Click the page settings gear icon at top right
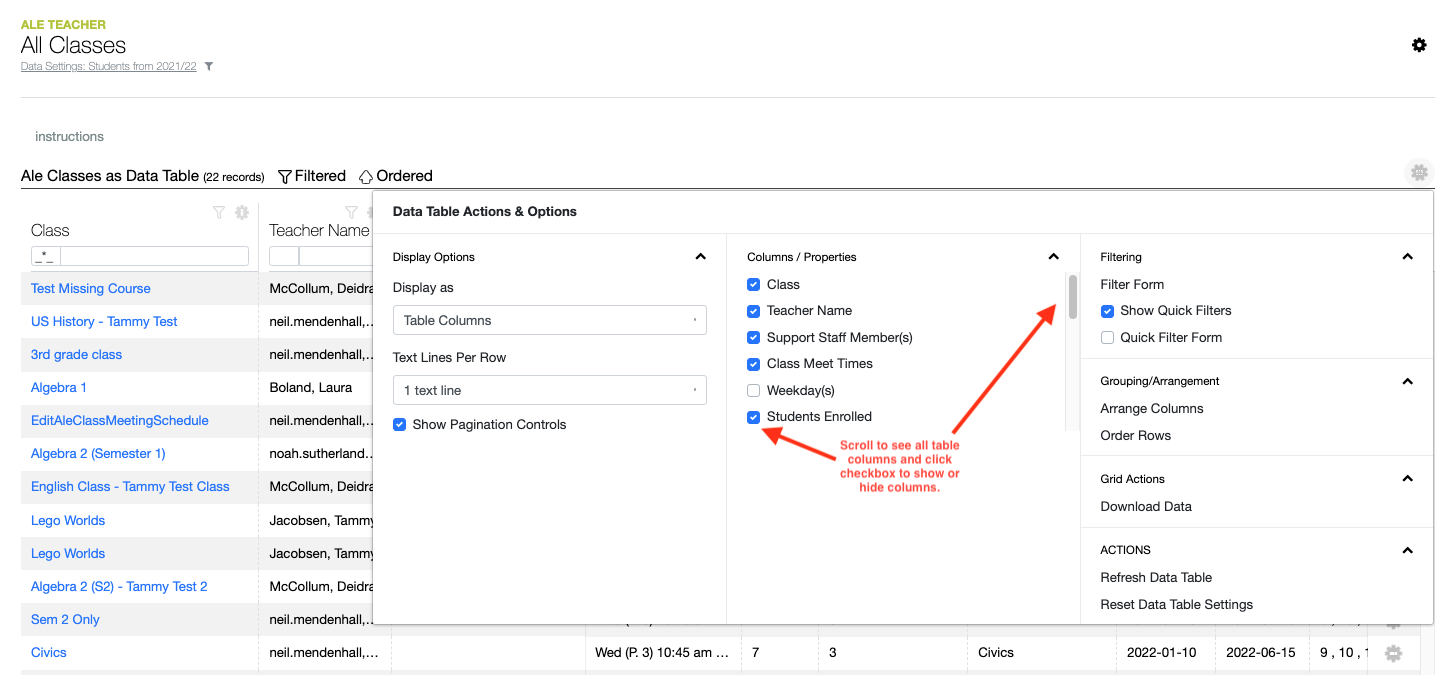Viewport: 1451px width, 675px height. (x=1418, y=45)
